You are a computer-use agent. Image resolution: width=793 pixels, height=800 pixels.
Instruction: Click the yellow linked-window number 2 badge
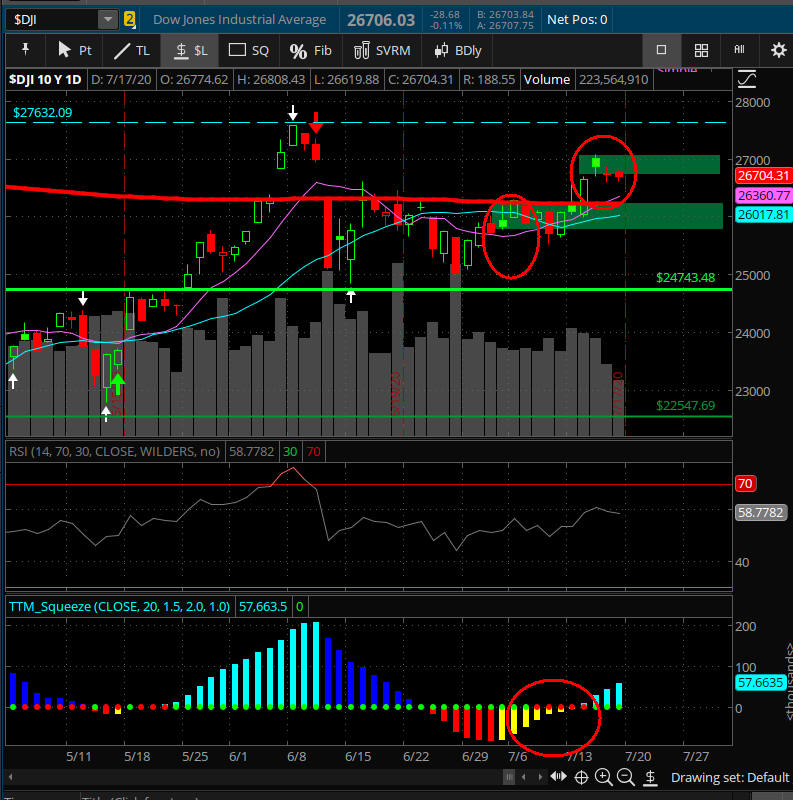(x=130, y=19)
